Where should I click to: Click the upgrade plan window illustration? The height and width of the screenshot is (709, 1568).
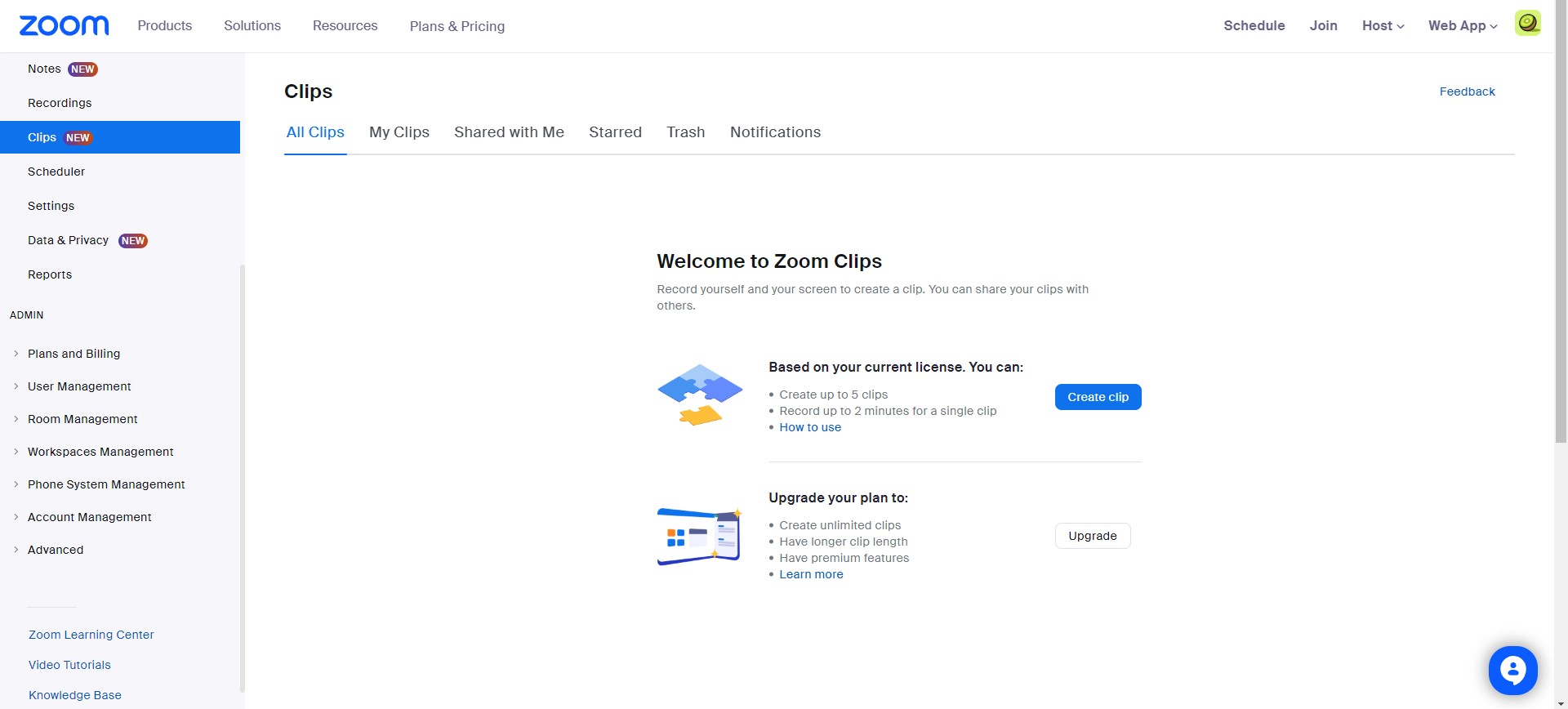pos(700,536)
